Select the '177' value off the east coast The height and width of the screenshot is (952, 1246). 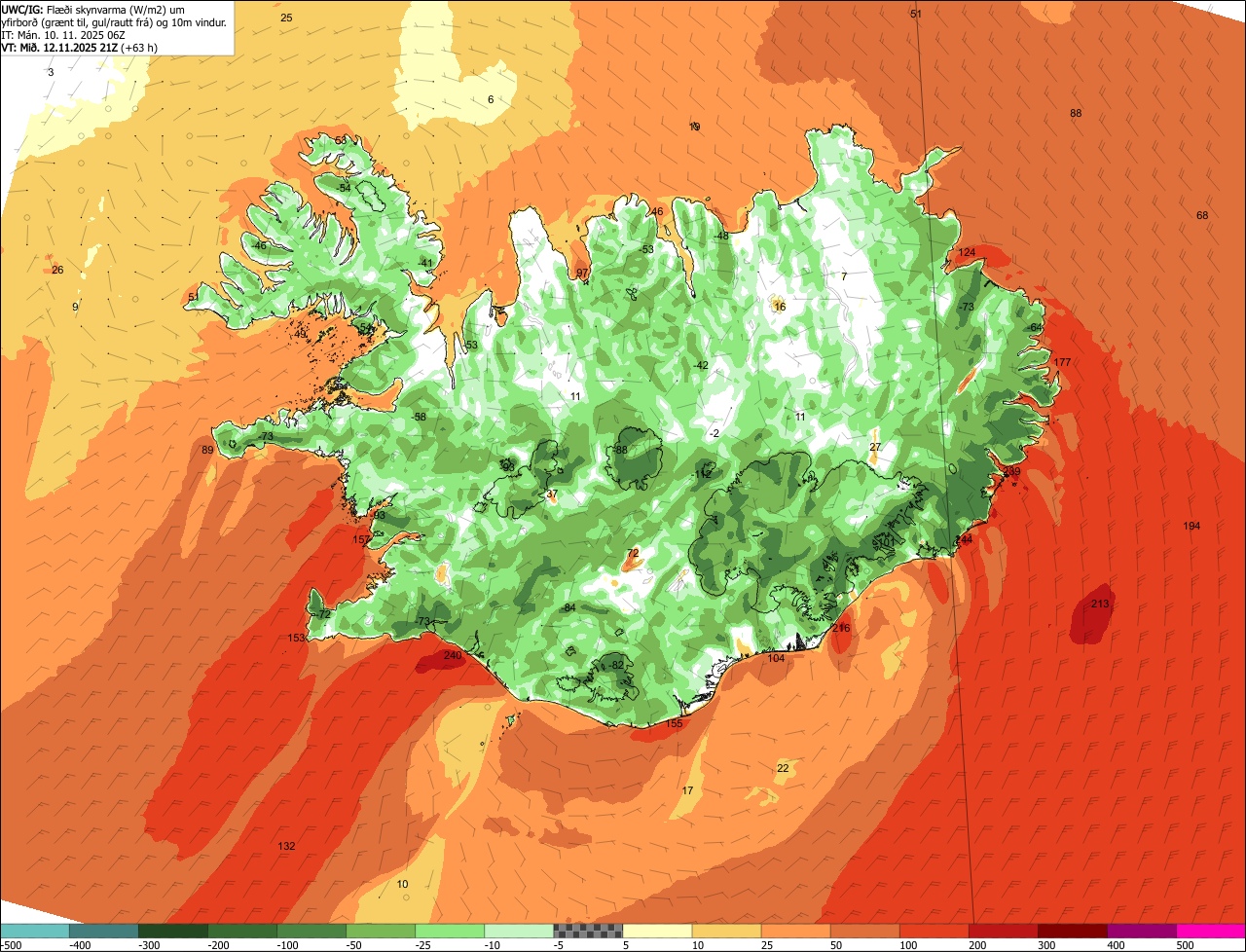coord(1062,362)
